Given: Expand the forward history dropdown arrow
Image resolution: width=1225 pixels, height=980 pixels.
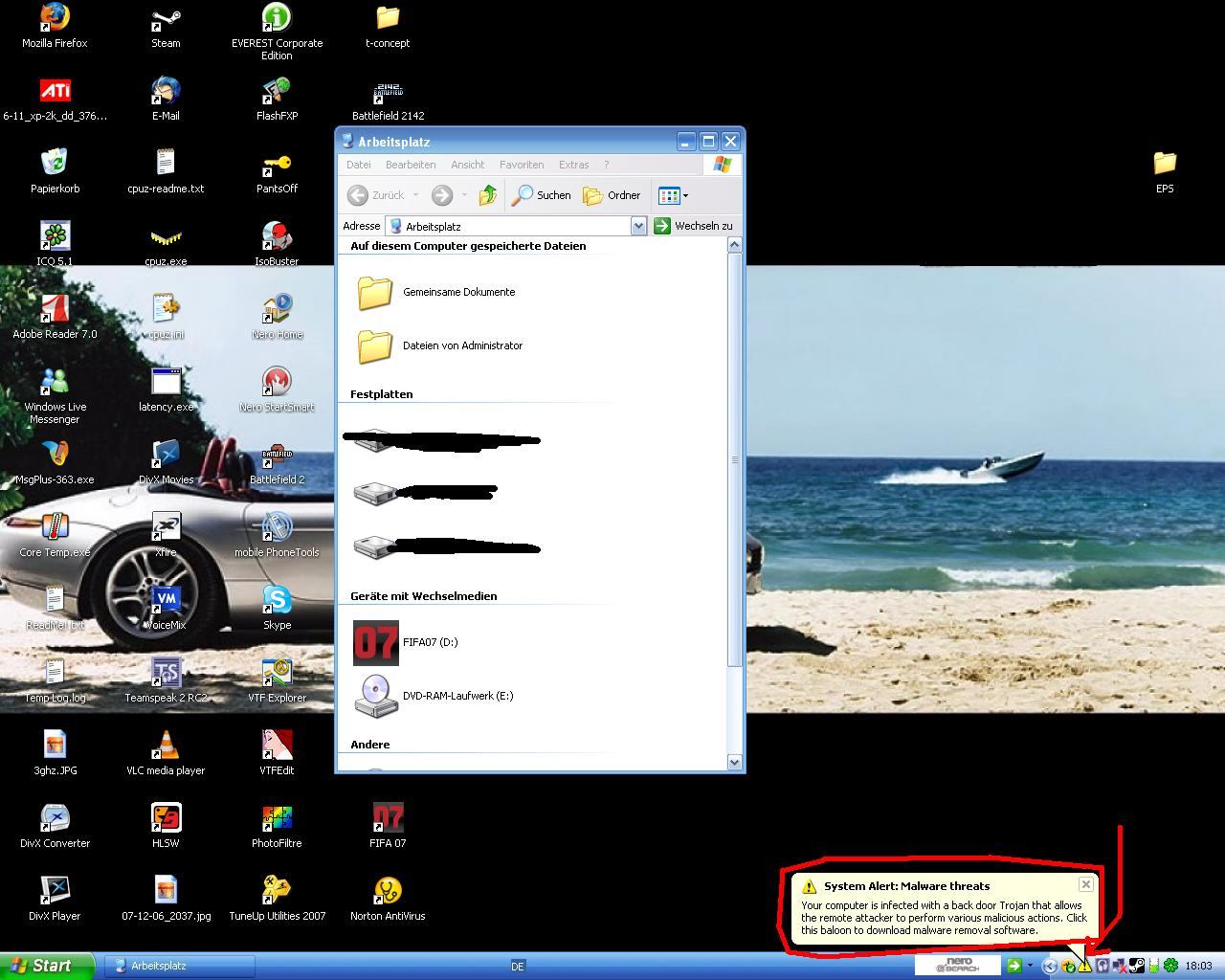Looking at the screenshot, I should (464, 195).
